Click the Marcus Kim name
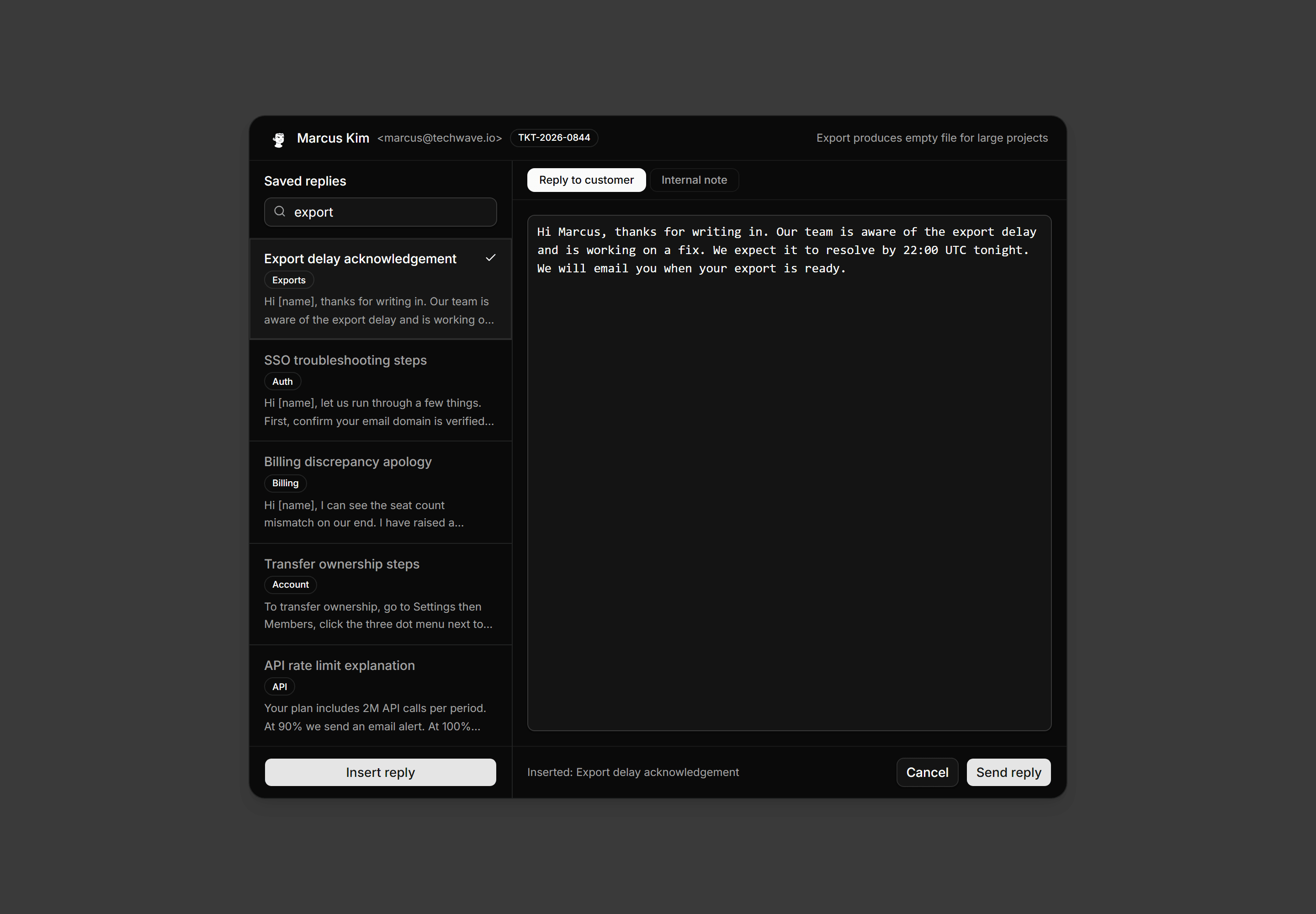This screenshot has width=1316, height=914. point(333,138)
